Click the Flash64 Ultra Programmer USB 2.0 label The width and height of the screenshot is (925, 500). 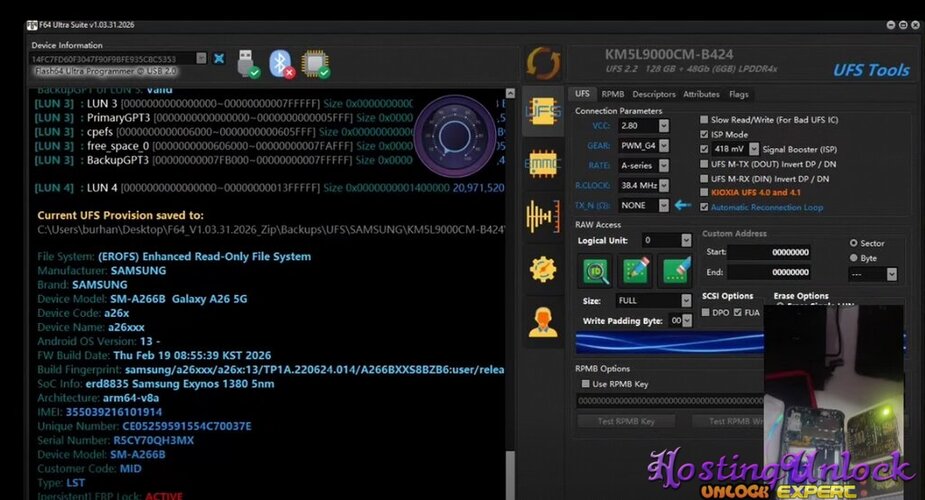[x=105, y=71]
